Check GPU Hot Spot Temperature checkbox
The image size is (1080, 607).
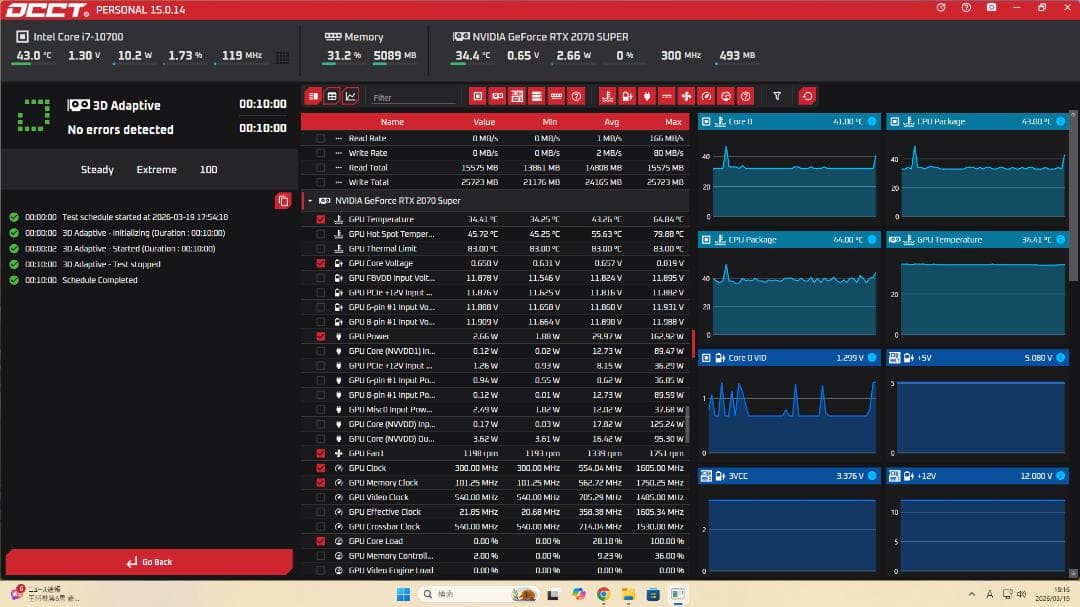pyautogui.click(x=320, y=234)
